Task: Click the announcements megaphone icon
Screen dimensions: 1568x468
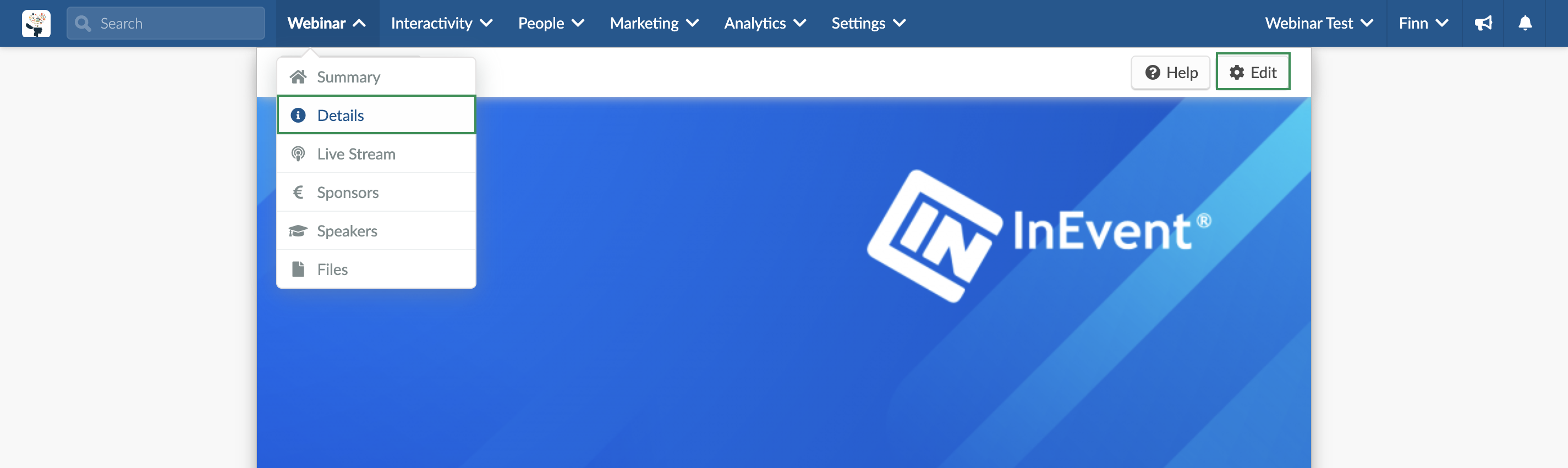Action: pos(1483,23)
